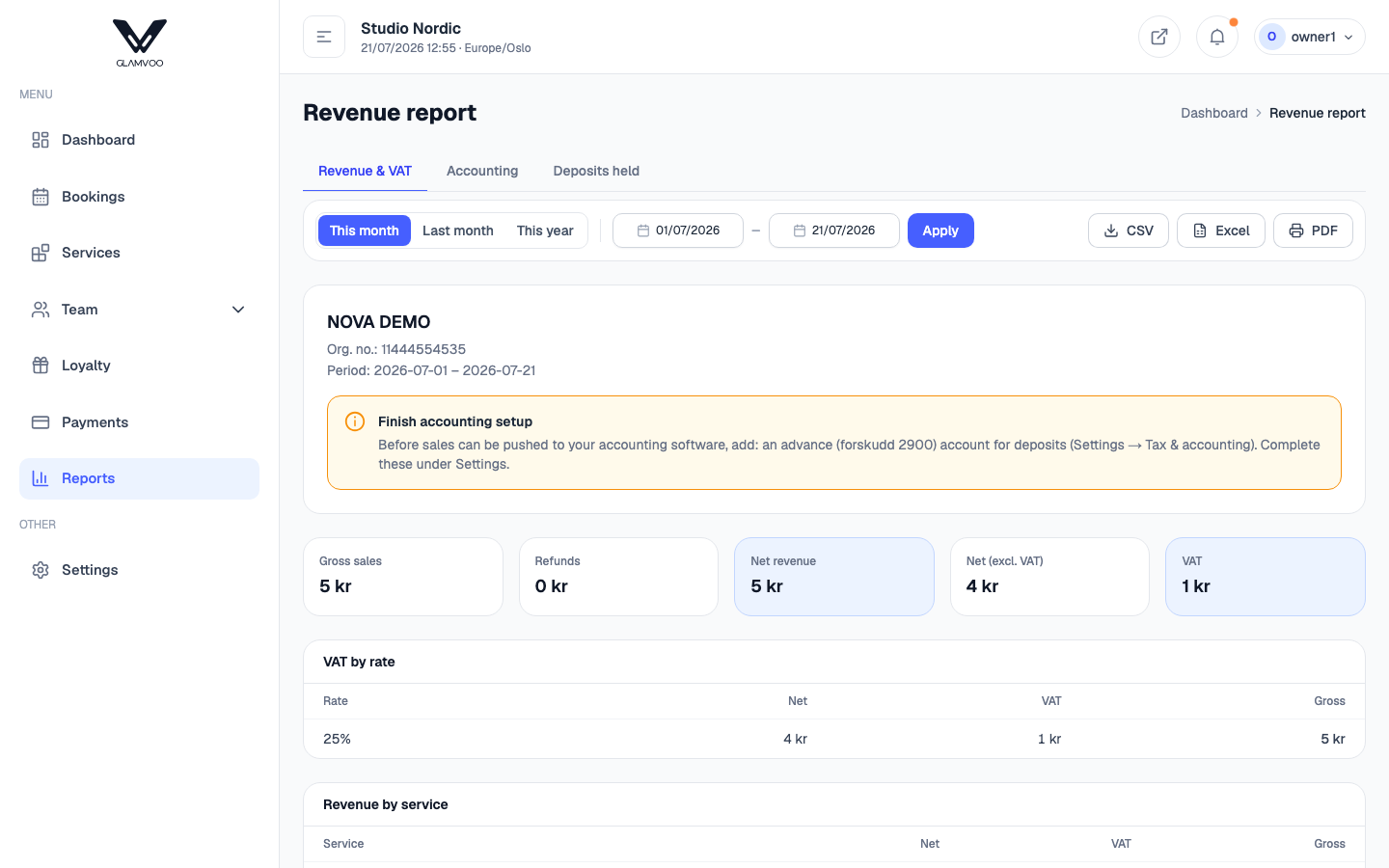Print report to PDF

tap(1313, 231)
